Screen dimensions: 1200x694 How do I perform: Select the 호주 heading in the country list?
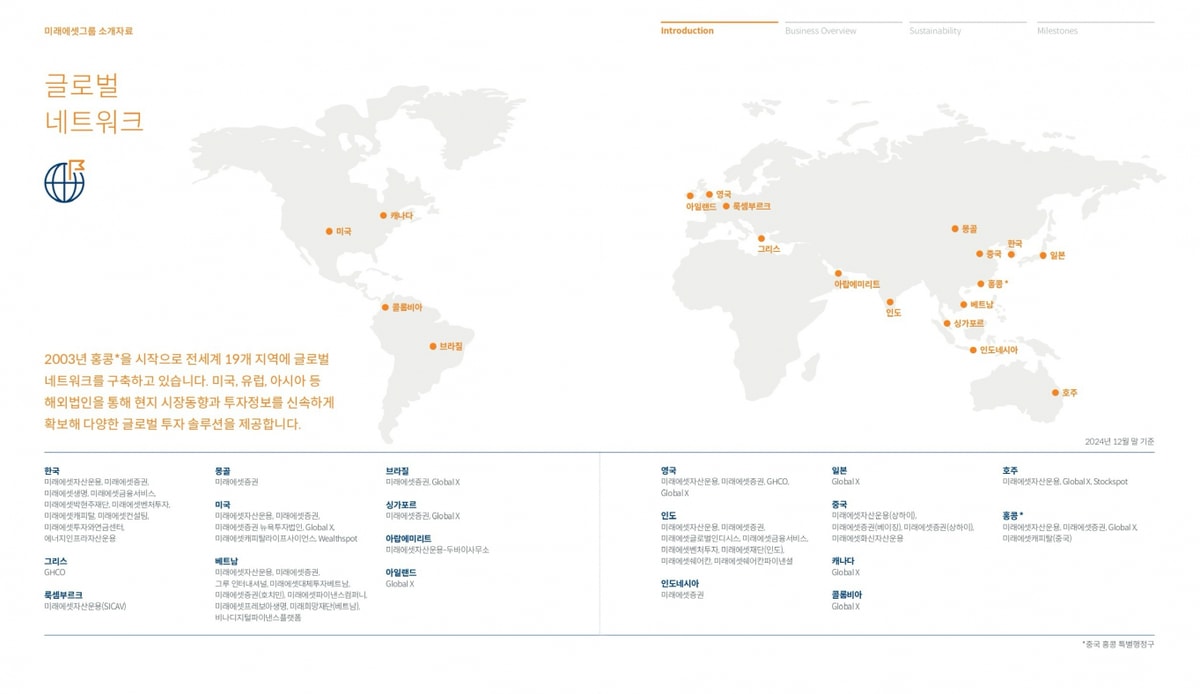pos(1010,470)
